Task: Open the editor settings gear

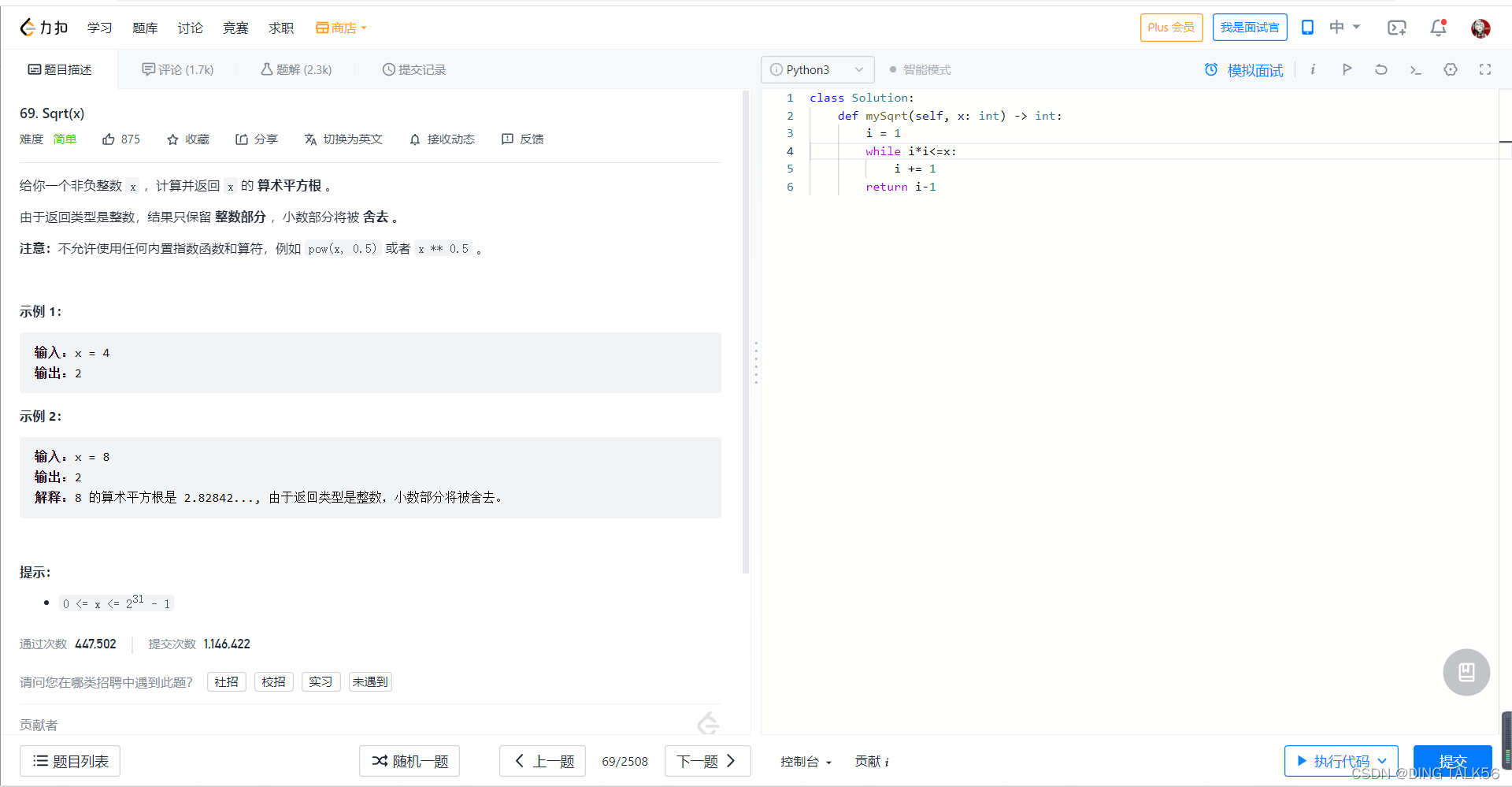Action: (x=1451, y=69)
